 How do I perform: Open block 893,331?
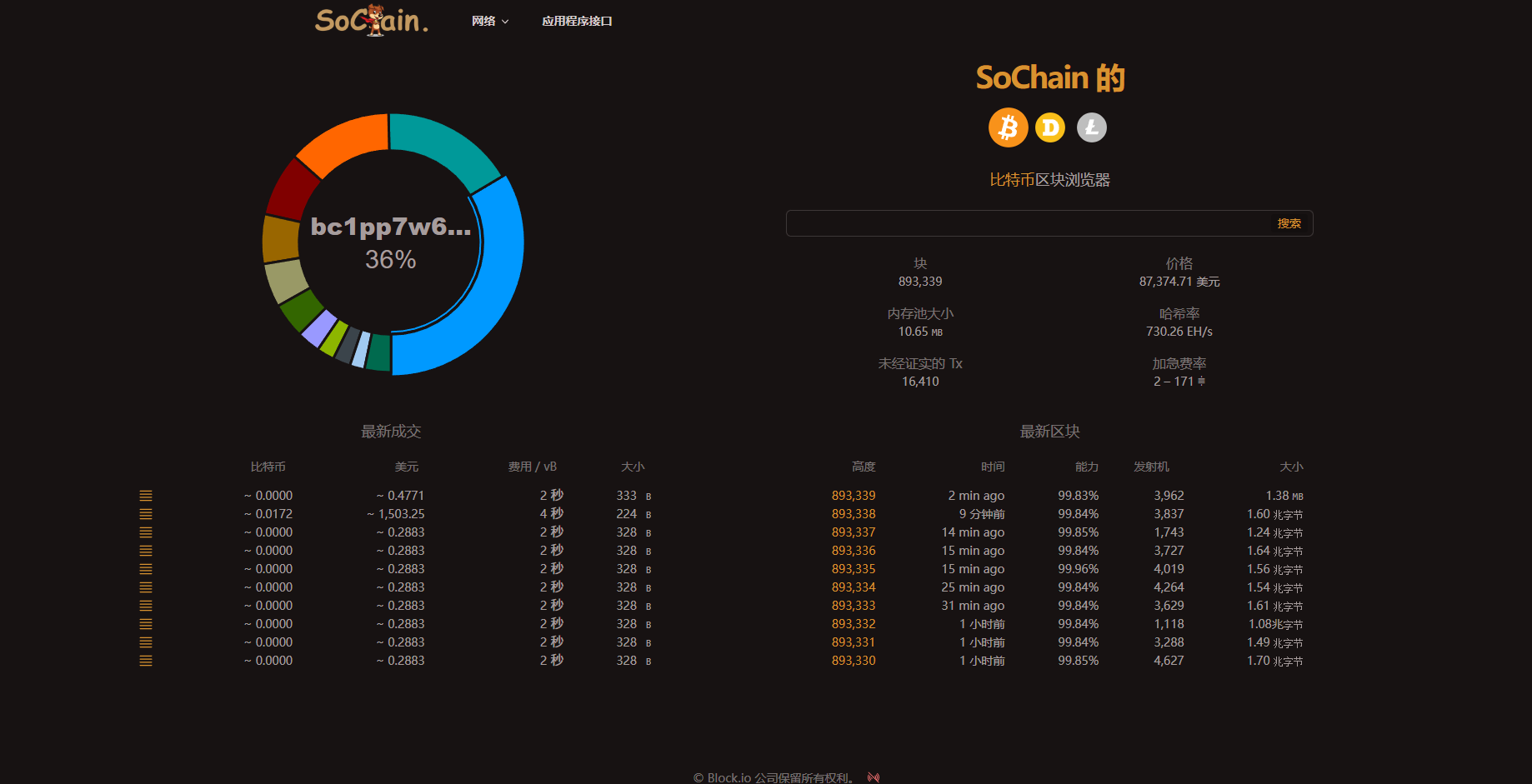pyautogui.click(x=854, y=642)
